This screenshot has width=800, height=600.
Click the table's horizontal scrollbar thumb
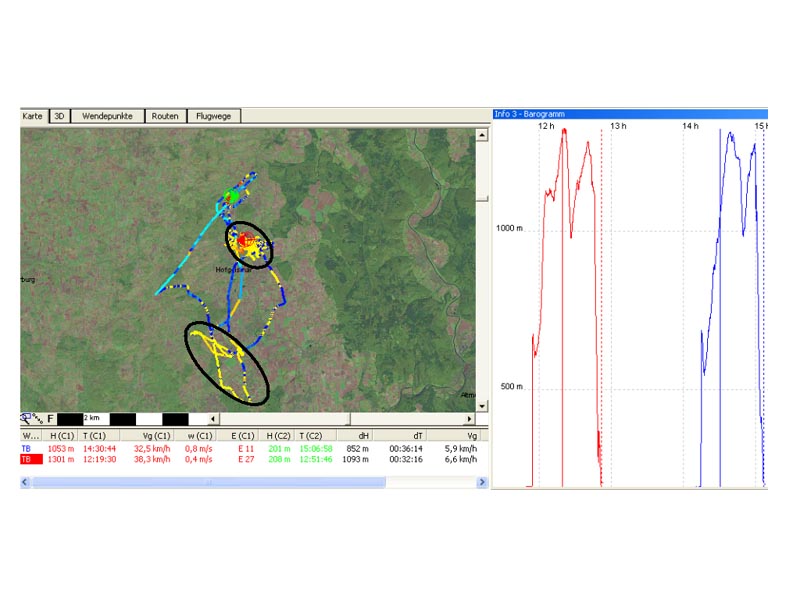pyautogui.click(x=209, y=482)
